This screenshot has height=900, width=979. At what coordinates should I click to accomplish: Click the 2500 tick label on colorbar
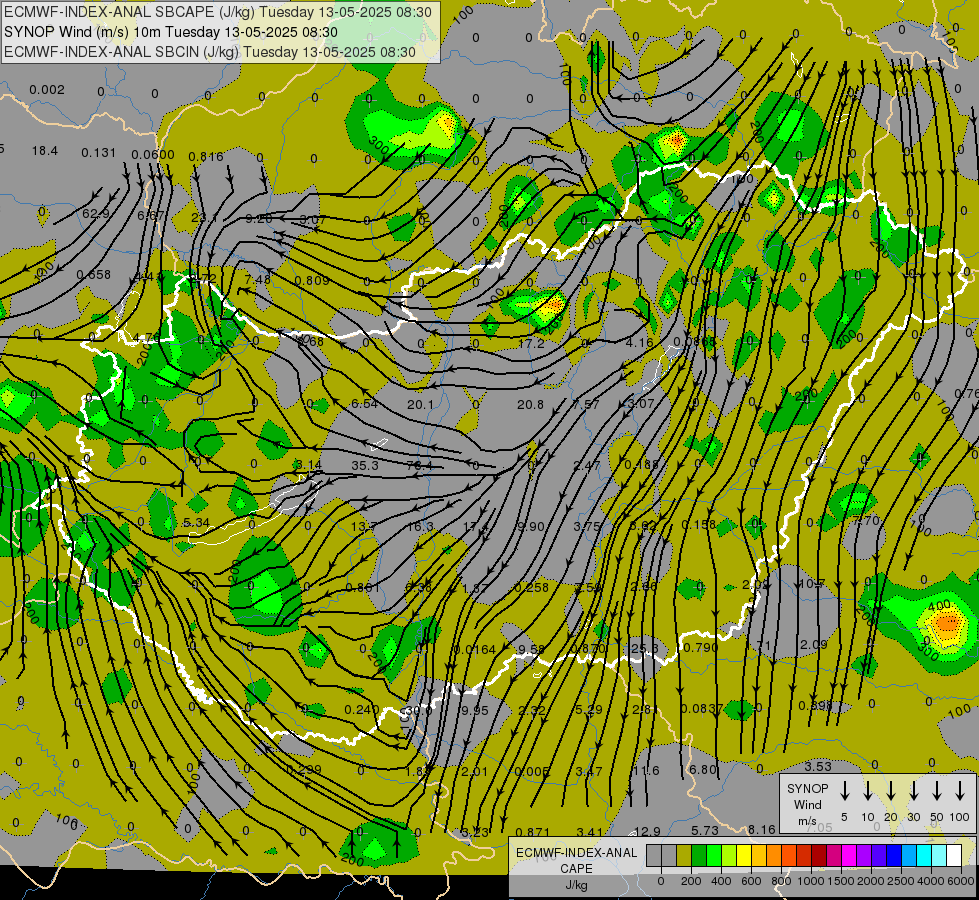point(902,881)
